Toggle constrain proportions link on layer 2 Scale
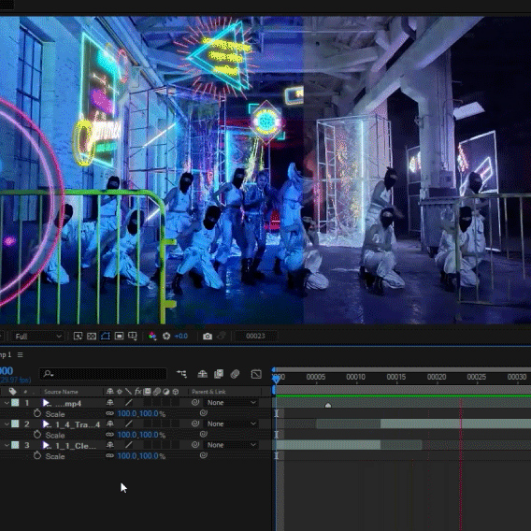The width and height of the screenshot is (531, 531). (110, 435)
